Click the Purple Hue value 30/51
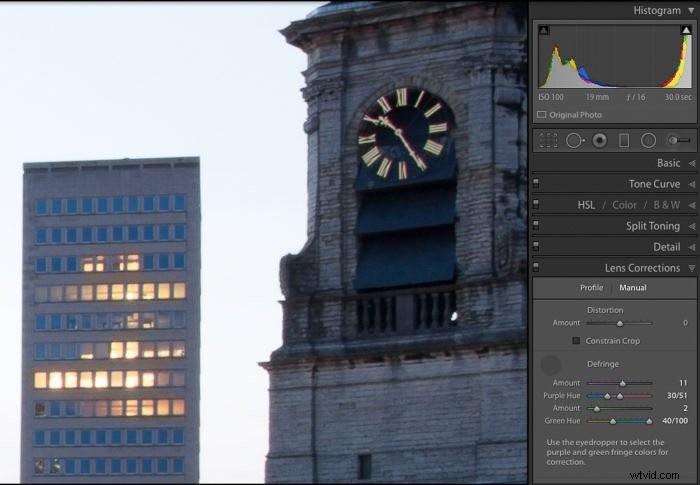The image size is (700, 485). point(677,395)
